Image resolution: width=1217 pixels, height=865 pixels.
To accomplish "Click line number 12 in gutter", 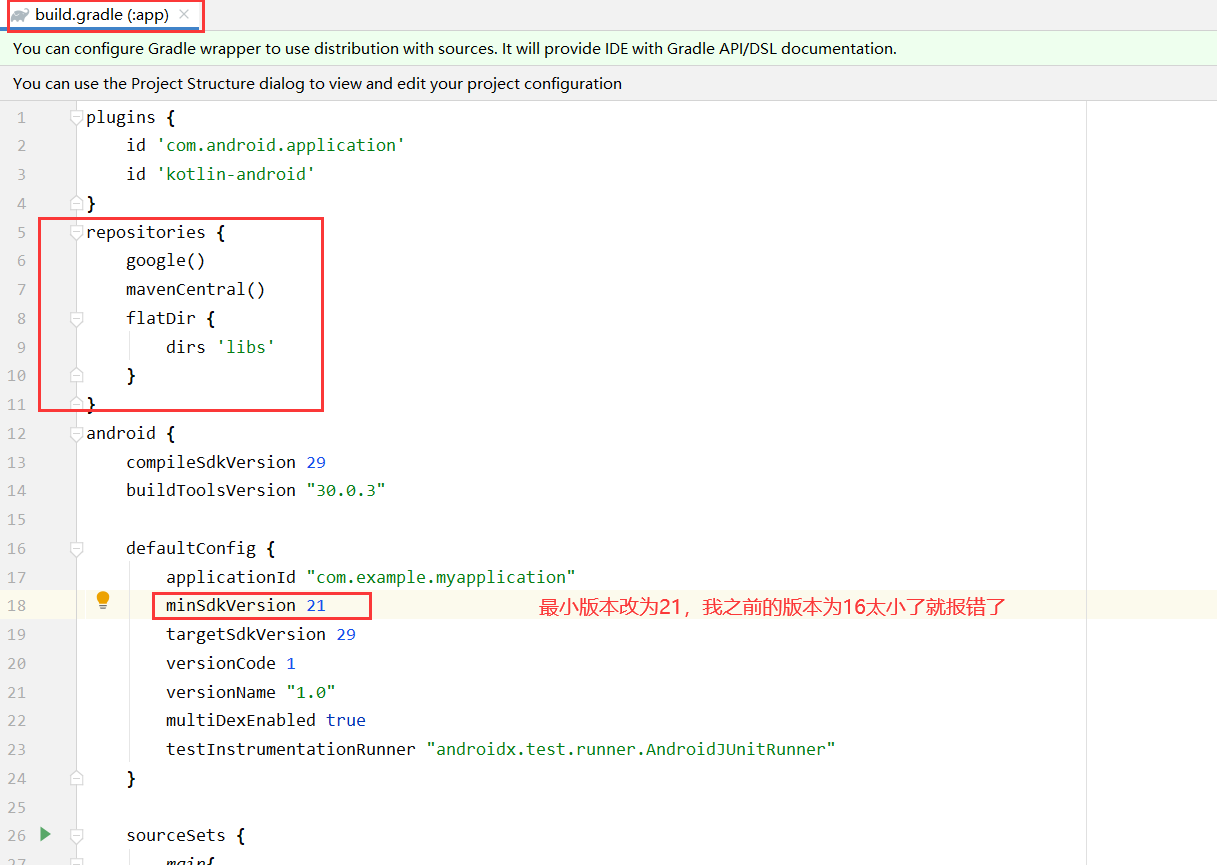I will [15, 433].
